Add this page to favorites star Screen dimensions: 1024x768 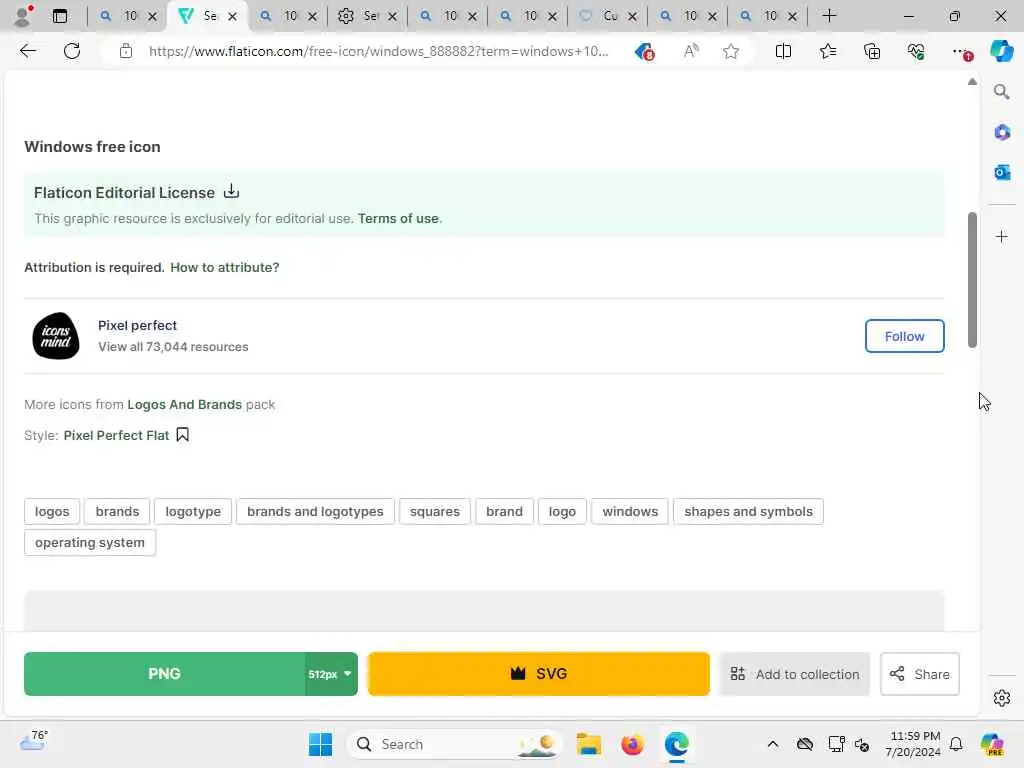click(x=731, y=51)
